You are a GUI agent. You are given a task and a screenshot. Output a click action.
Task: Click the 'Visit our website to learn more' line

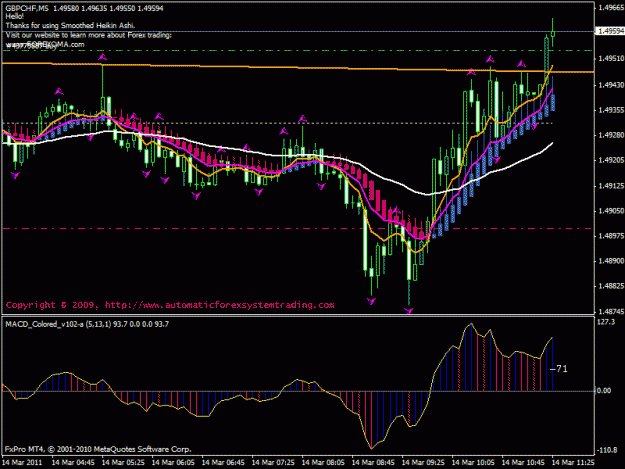click(88, 35)
